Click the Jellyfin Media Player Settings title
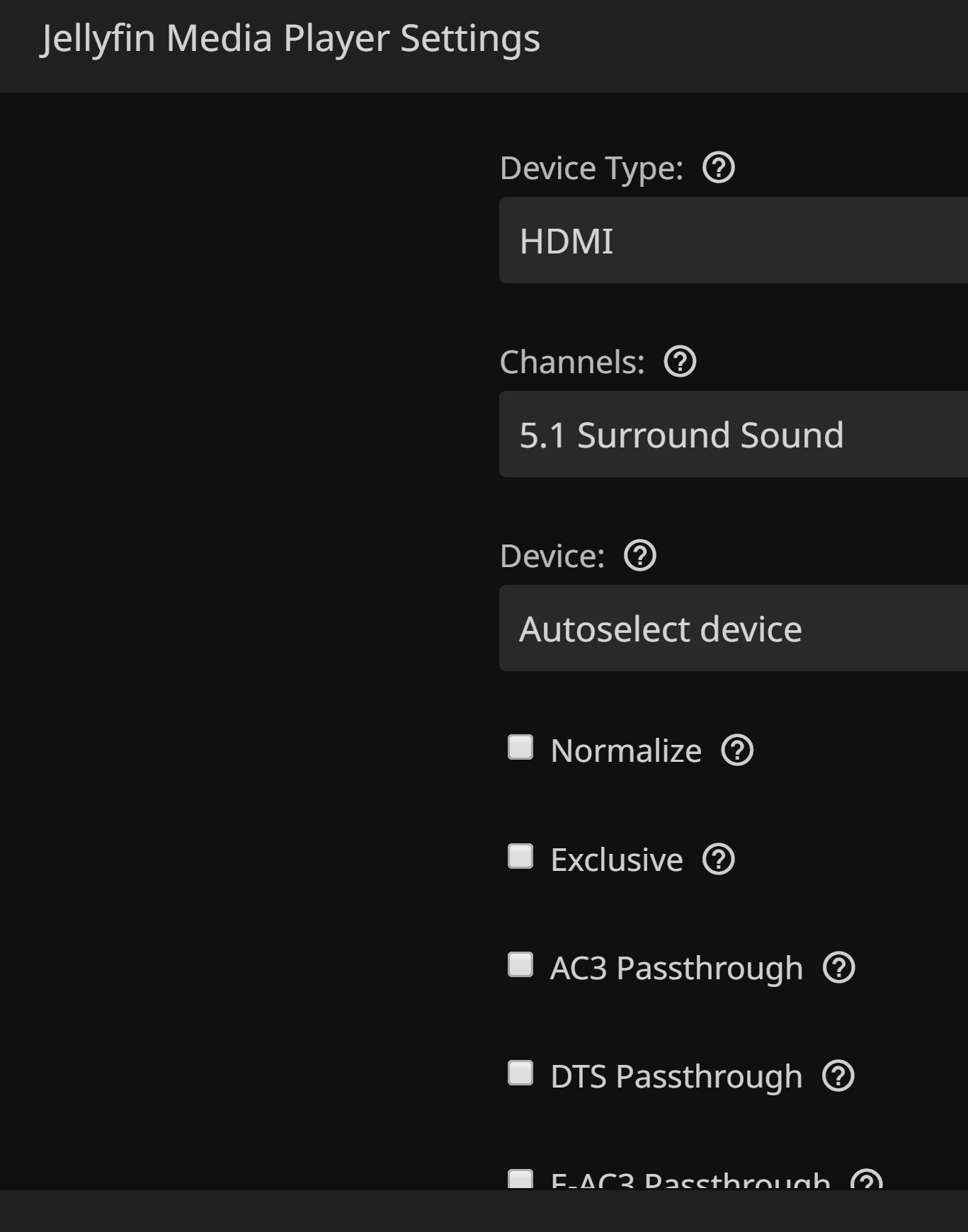This screenshot has height=1232, width=968. click(x=290, y=39)
